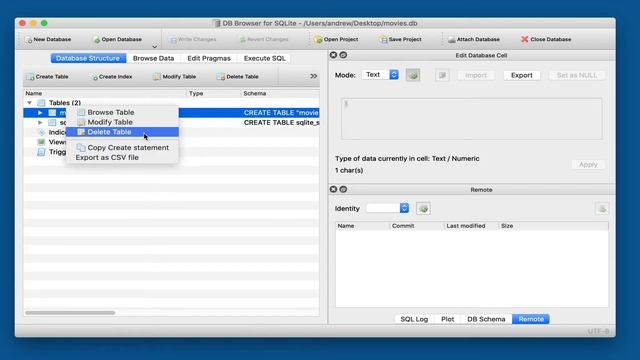Open the Mode Text dropdown
This screenshot has height=360, width=640.
pyautogui.click(x=380, y=75)
